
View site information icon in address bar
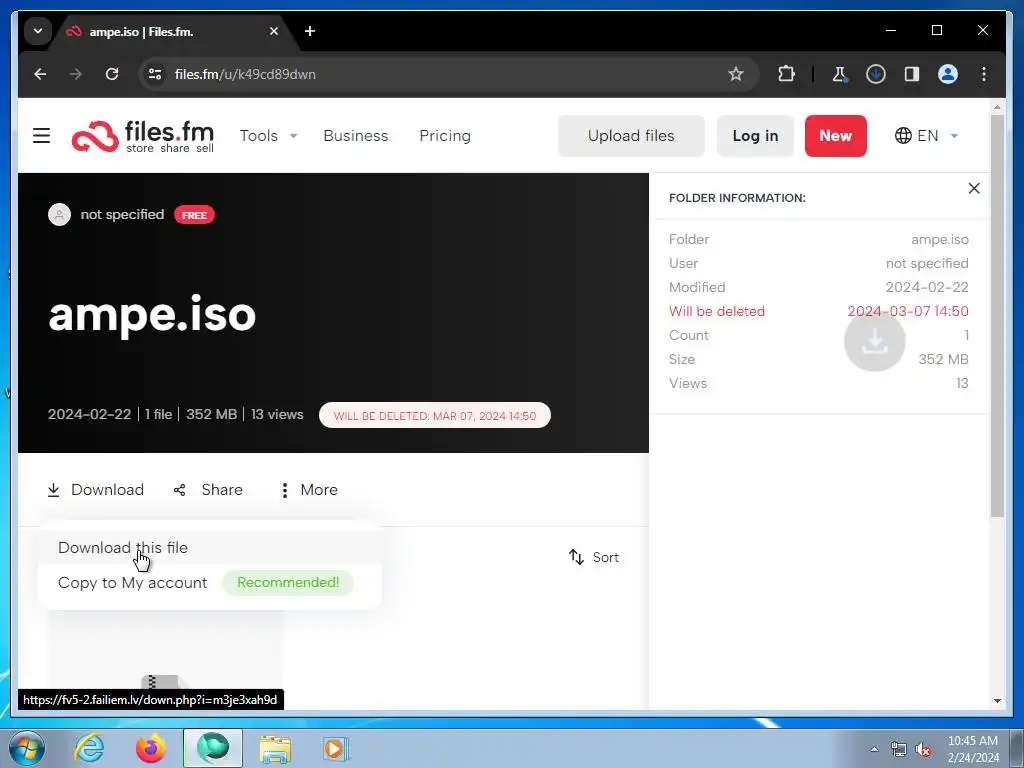(x=155, y=74)
